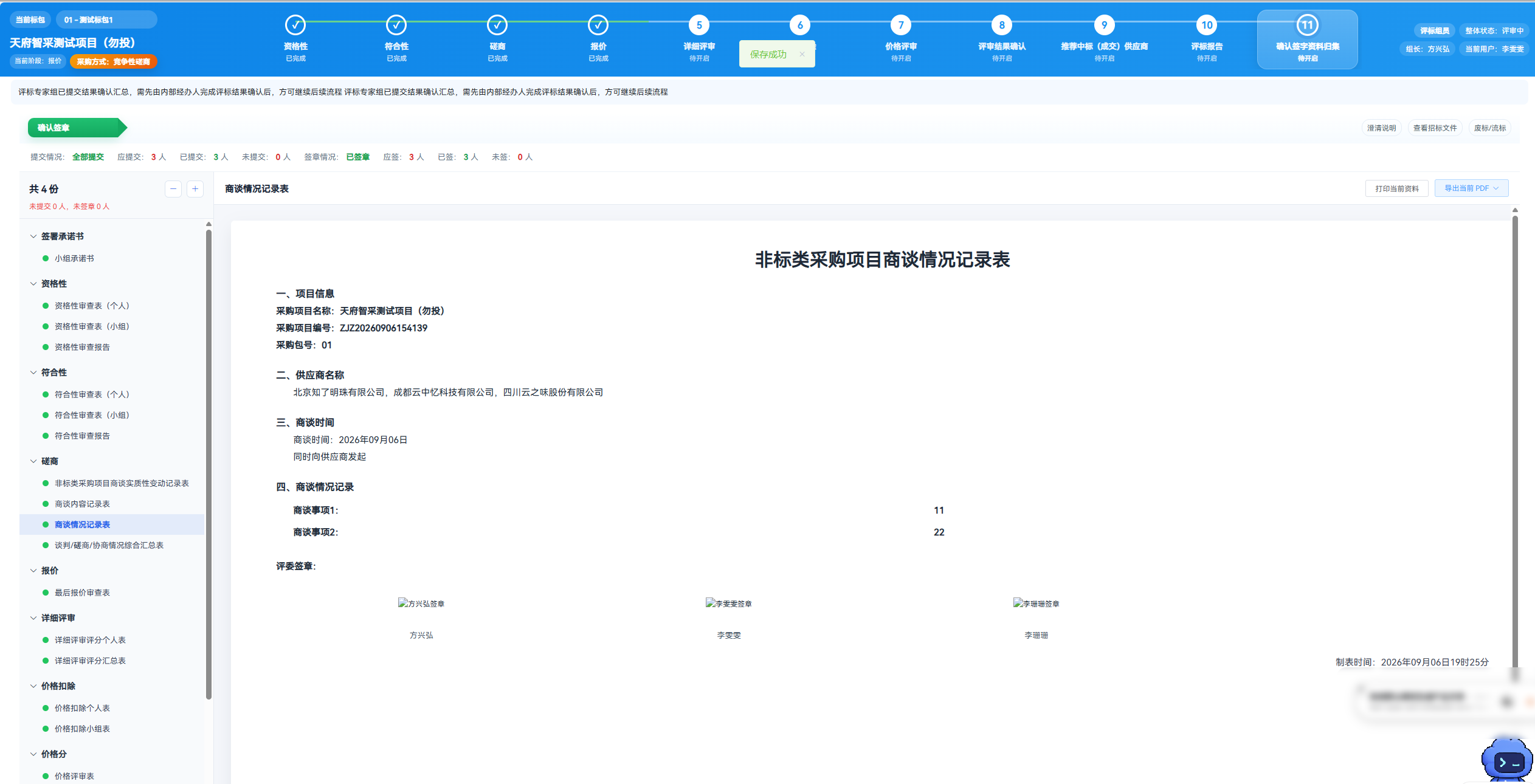Viewport: 1535px width, 784px height.
Task: Collapse the 磋商 tree group
Action: [33, 461]
